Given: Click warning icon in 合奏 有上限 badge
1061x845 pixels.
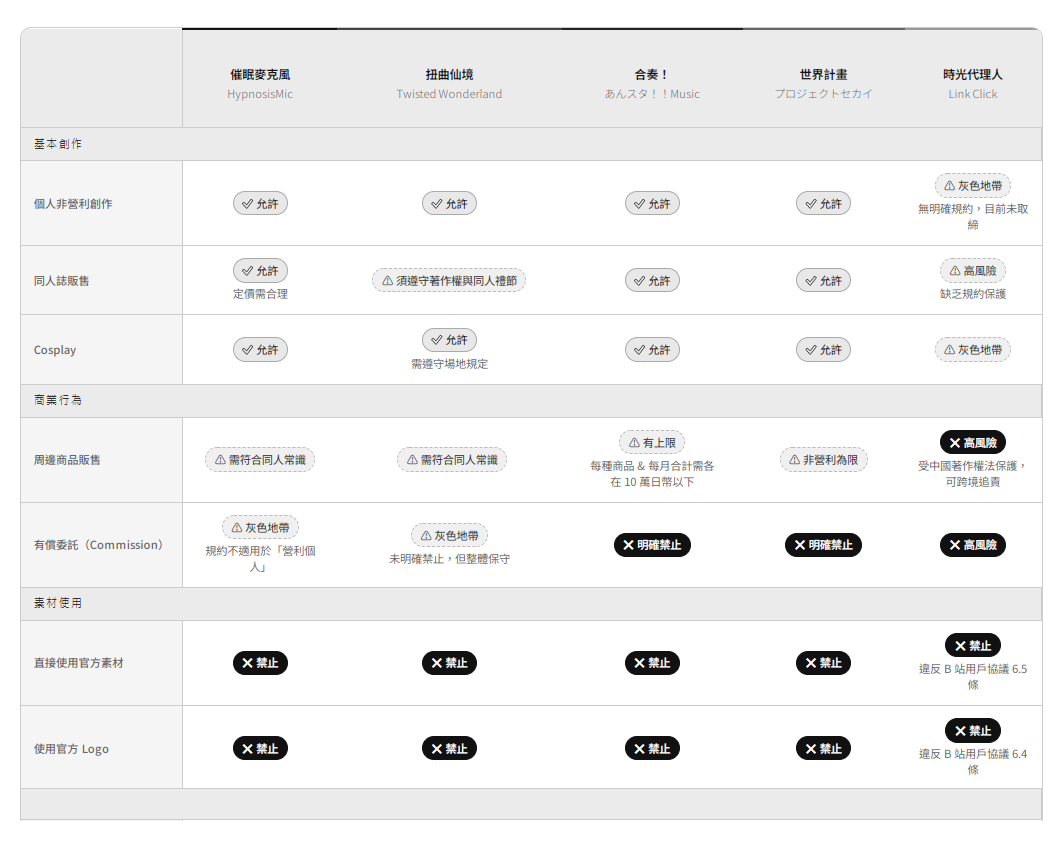Looking at the screenshot, I should tap(634, 442).
